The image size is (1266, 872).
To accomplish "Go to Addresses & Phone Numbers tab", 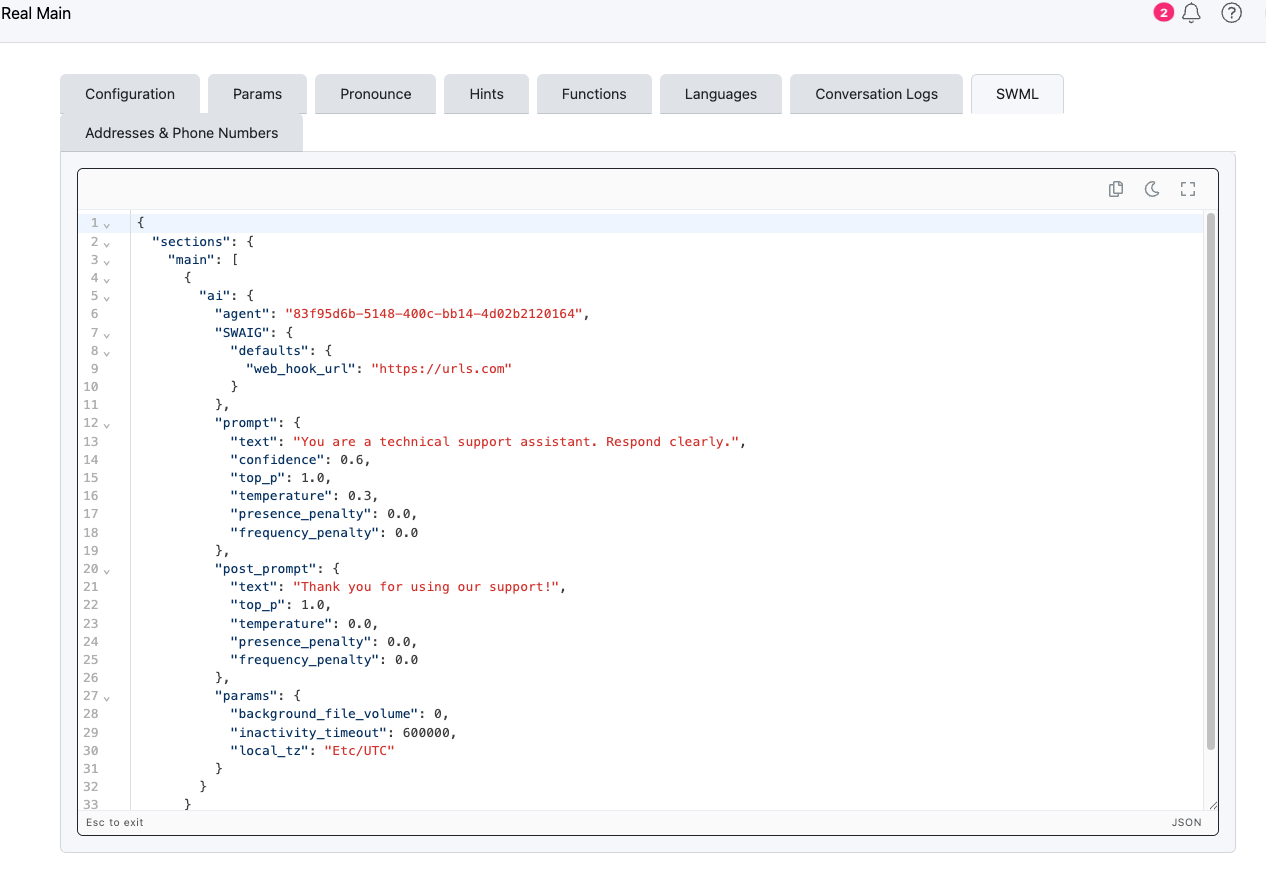I will coord(181,133).
